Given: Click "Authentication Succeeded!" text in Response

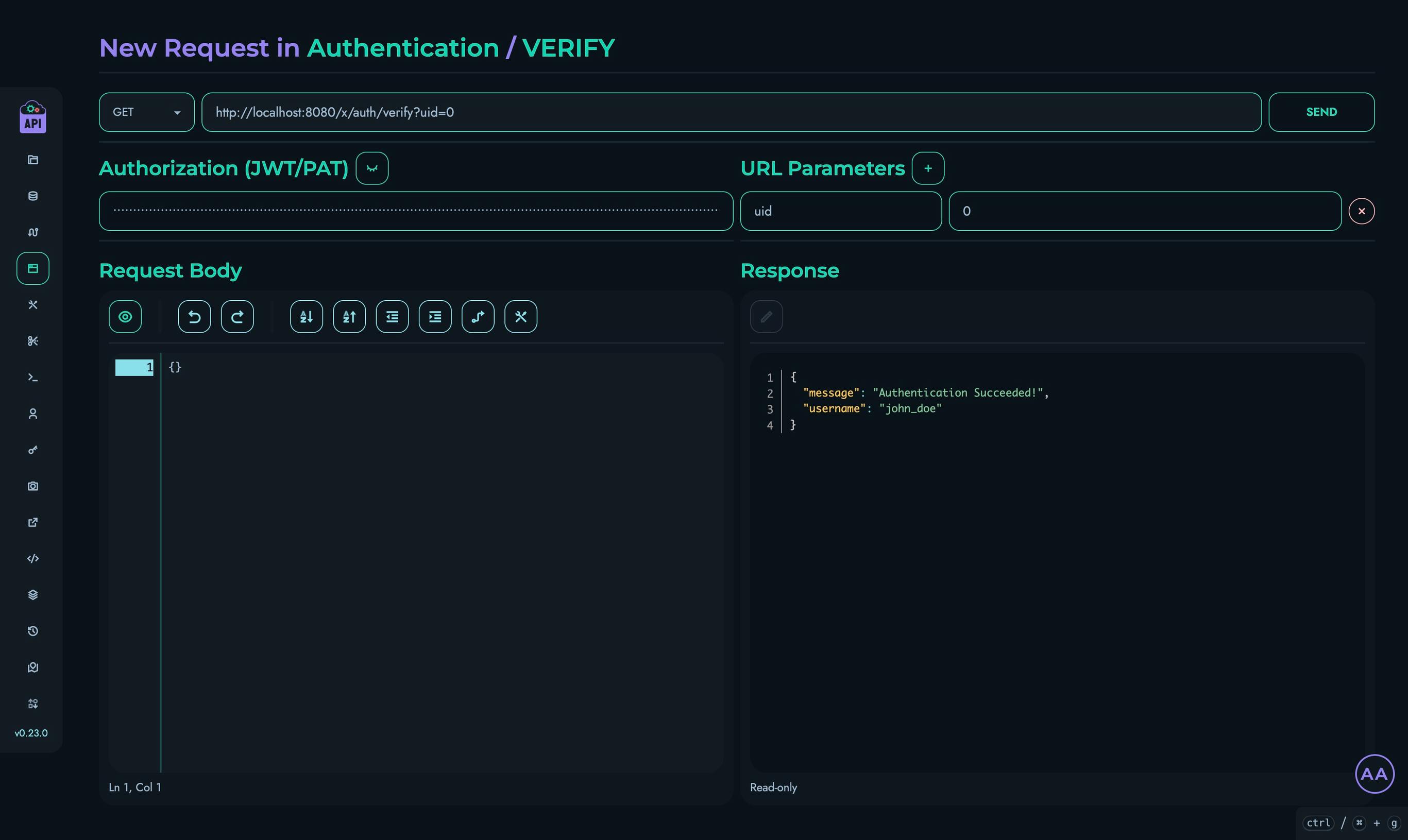Looking at the screenshot, I should 957,393.
